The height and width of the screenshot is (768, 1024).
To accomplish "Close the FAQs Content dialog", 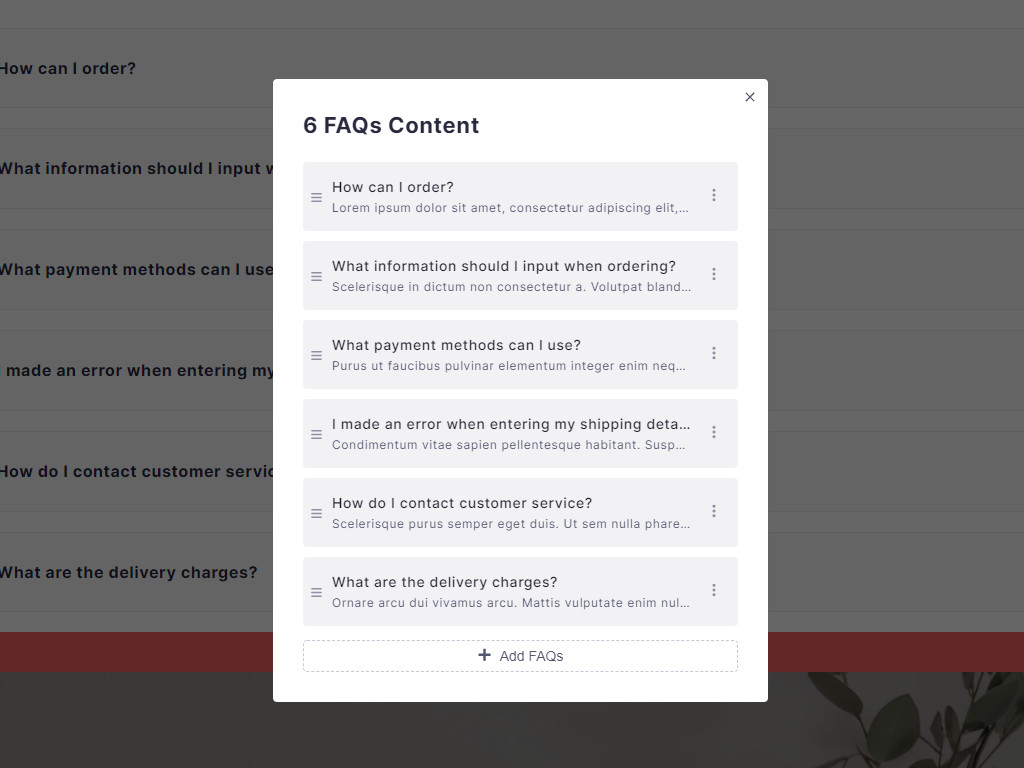I will pos(750,97).
